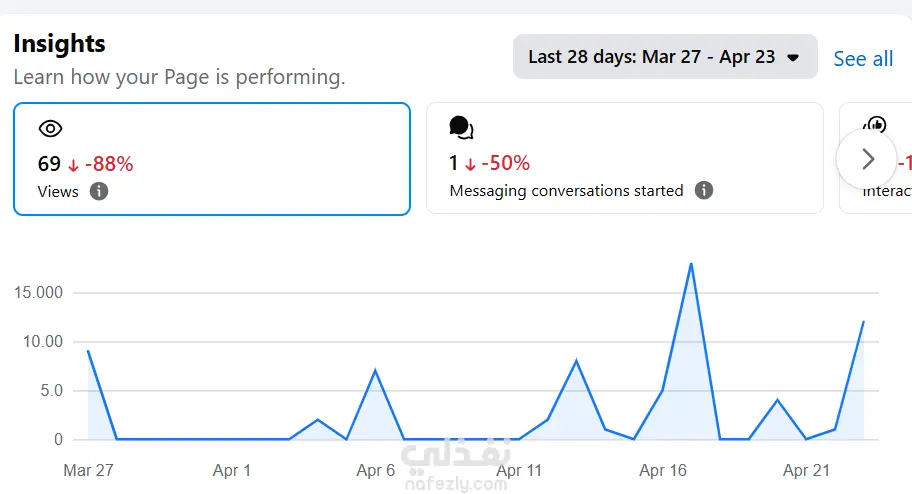Click the final data point on chart line

[863, 321]
